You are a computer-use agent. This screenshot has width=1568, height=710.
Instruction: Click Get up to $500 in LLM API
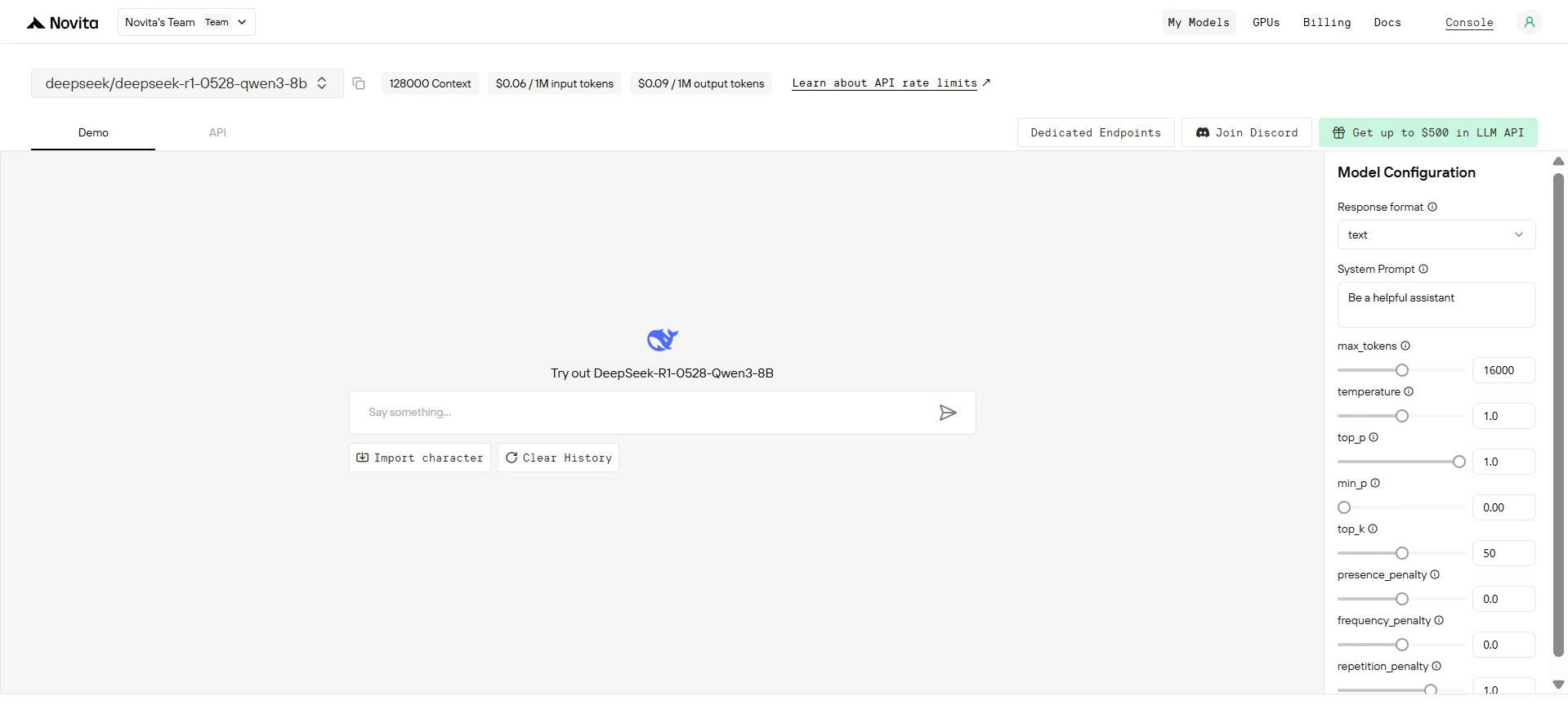(1428, 132)
